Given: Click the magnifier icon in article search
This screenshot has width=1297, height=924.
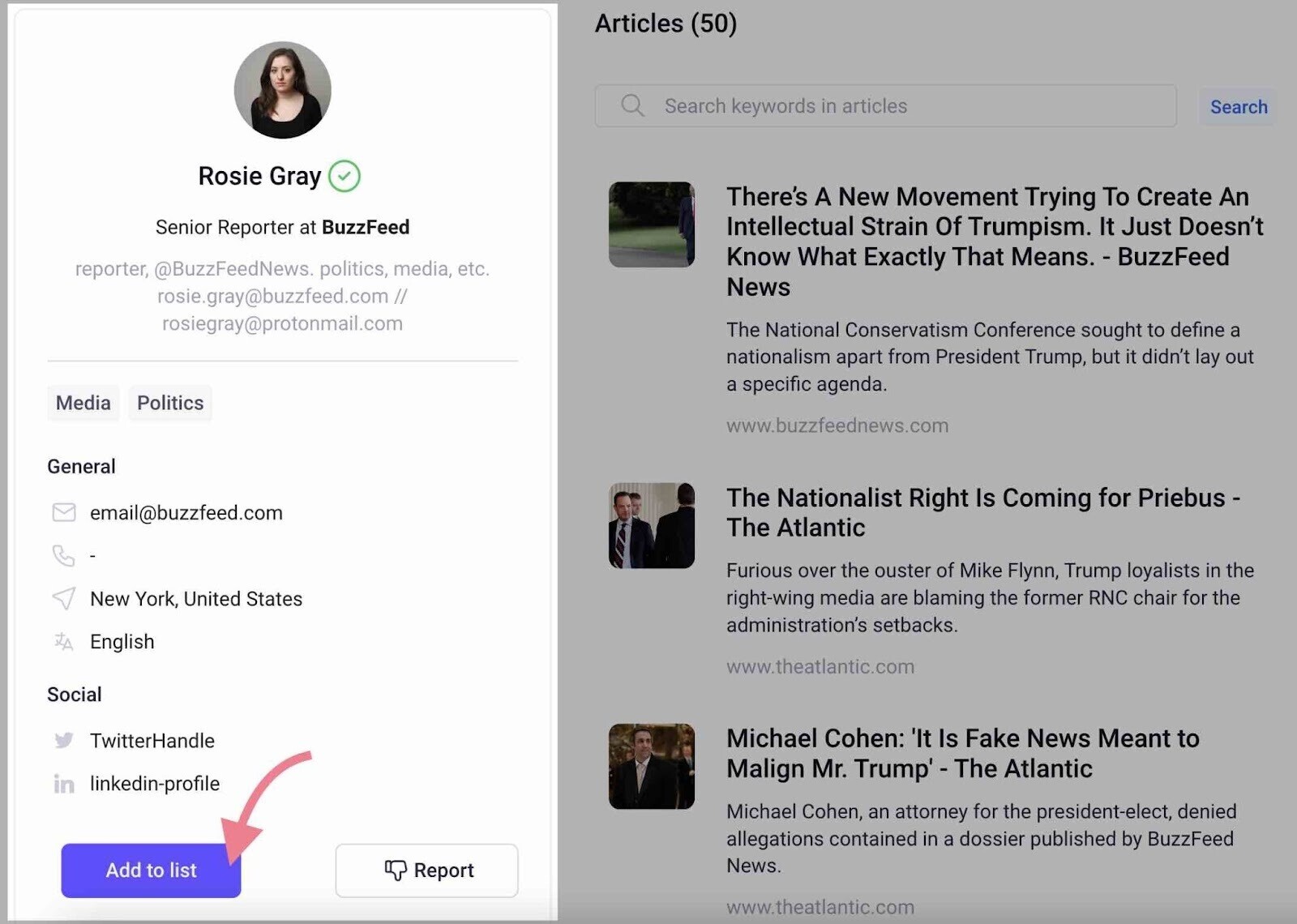Looking at the screenshot, I should click(x=632, y=105).
